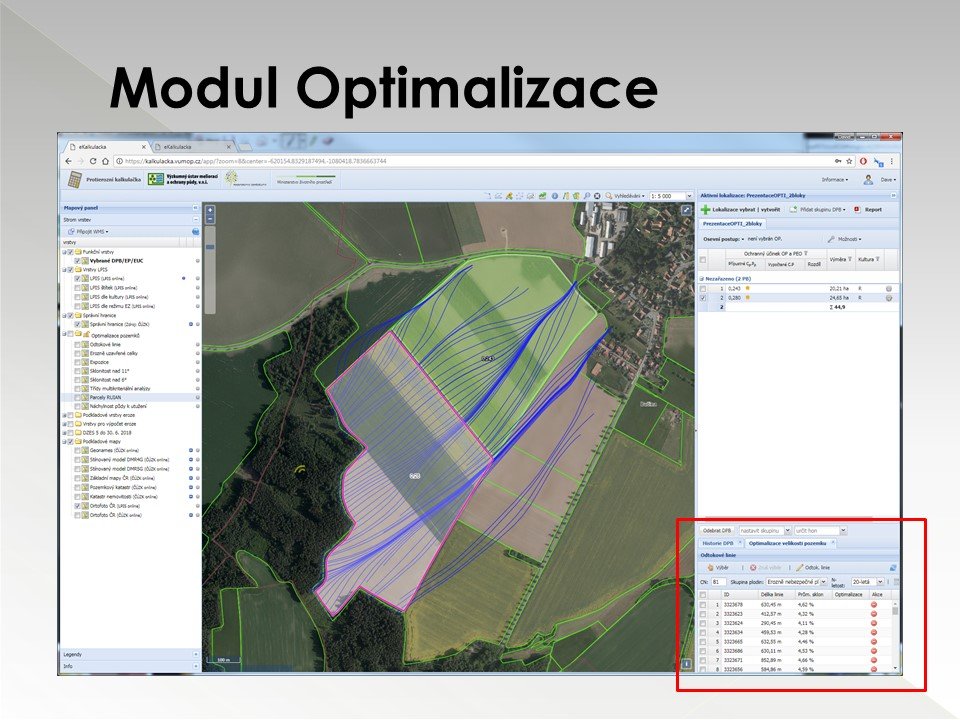Click the fullscreen expand icon on the map
Viewport: 960px width, 720px height.
pyautogui.click(x=686, y=210)
